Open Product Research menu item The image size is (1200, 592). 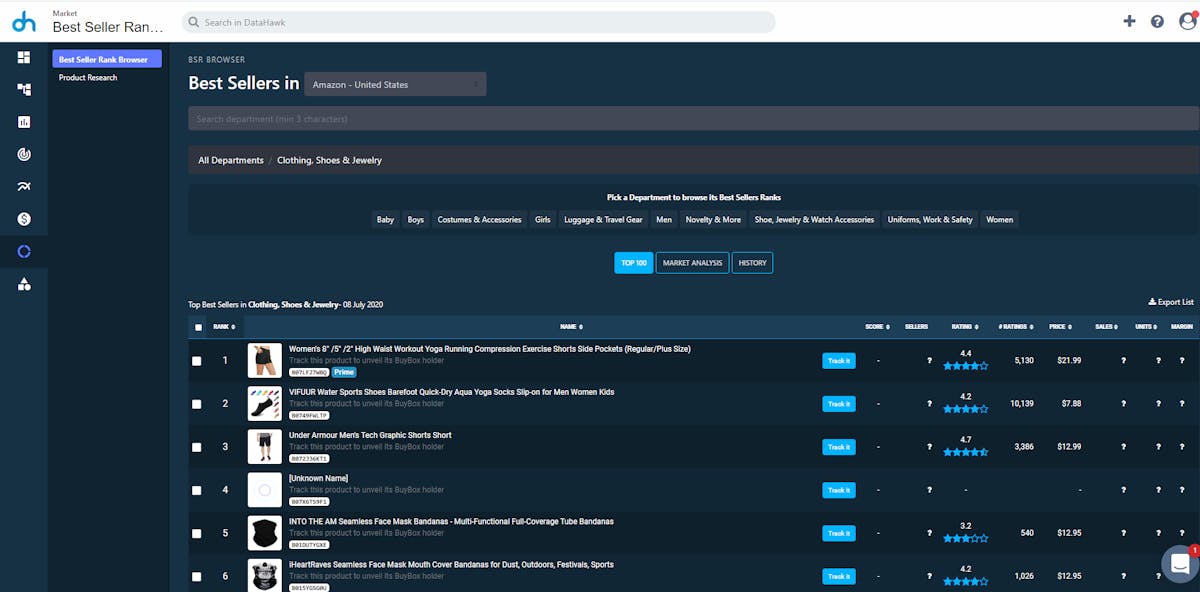coord(88,77)
